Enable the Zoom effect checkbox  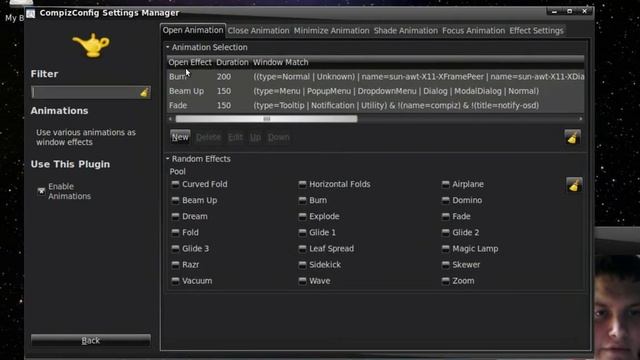pos(445,281)
